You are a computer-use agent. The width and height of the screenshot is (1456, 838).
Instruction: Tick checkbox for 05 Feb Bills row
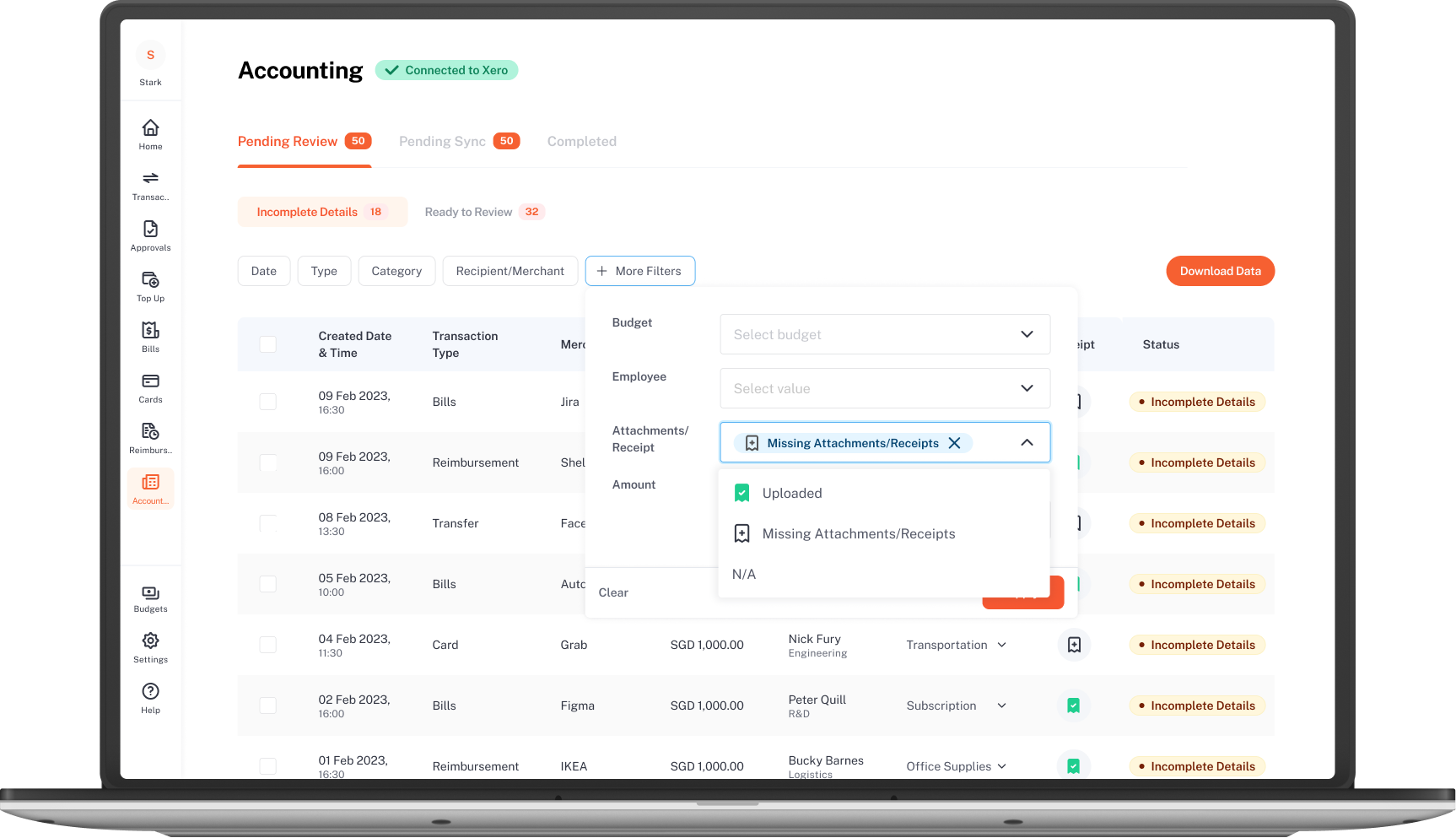(x=267, y=584)
